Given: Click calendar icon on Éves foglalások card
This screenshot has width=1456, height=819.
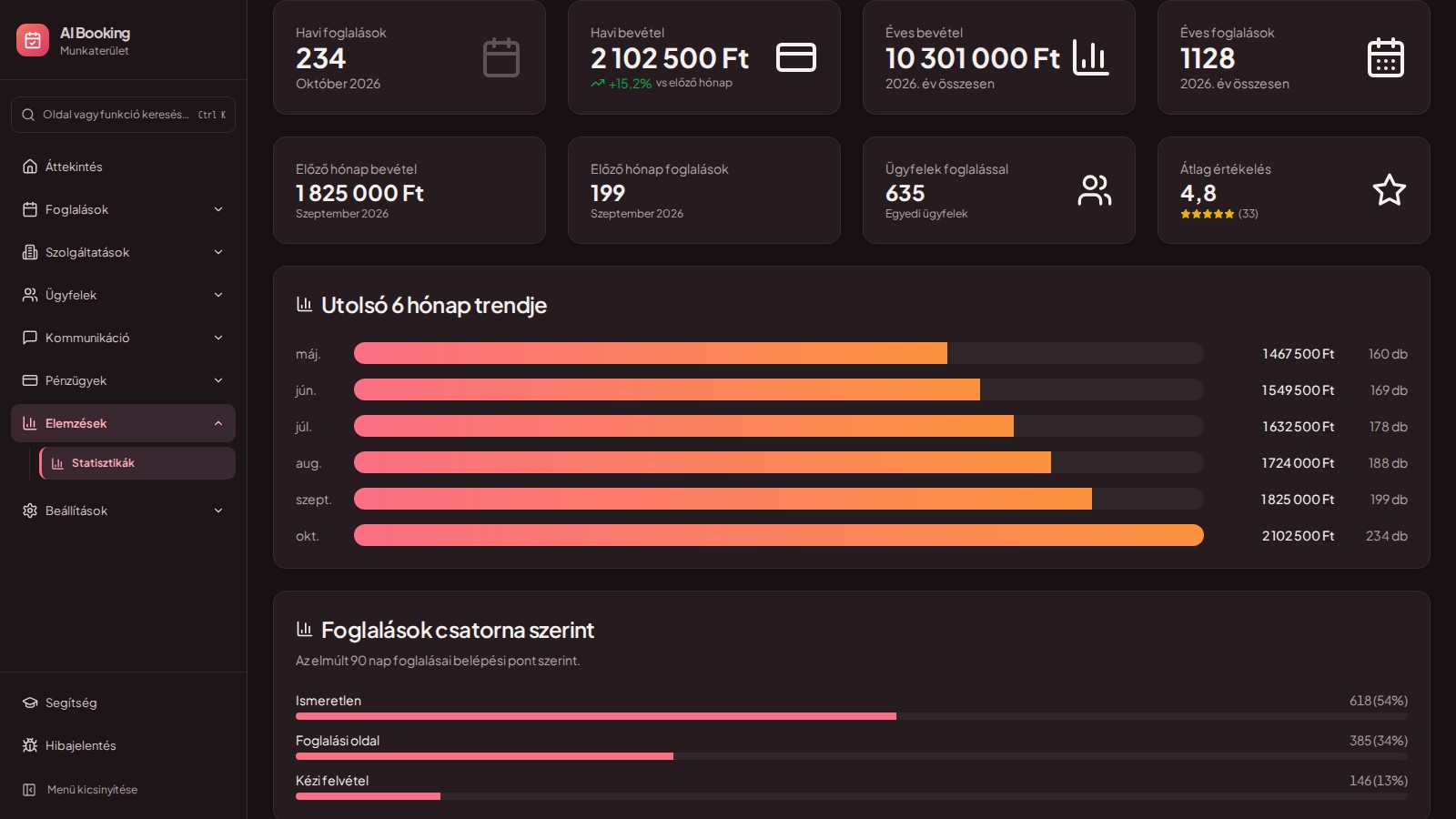Looking at the screenshot, I should [1386, 57].
